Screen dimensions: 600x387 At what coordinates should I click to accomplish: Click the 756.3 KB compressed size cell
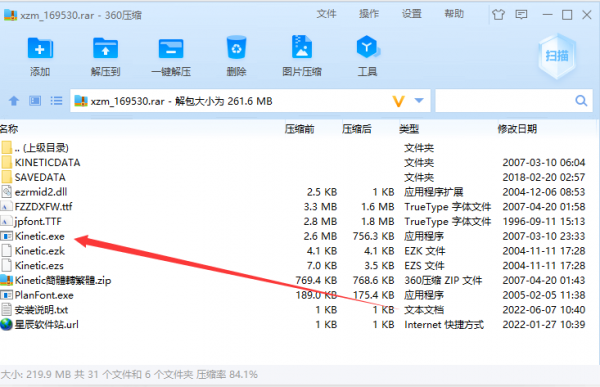373,236
